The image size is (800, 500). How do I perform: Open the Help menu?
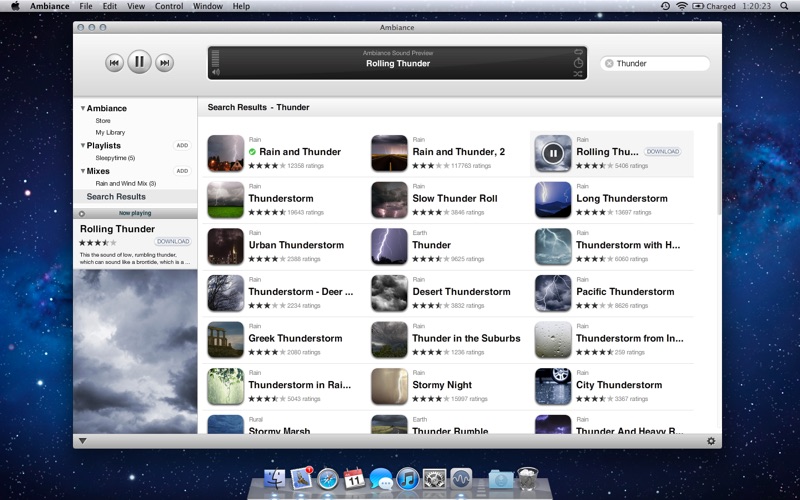click(241, 6)
